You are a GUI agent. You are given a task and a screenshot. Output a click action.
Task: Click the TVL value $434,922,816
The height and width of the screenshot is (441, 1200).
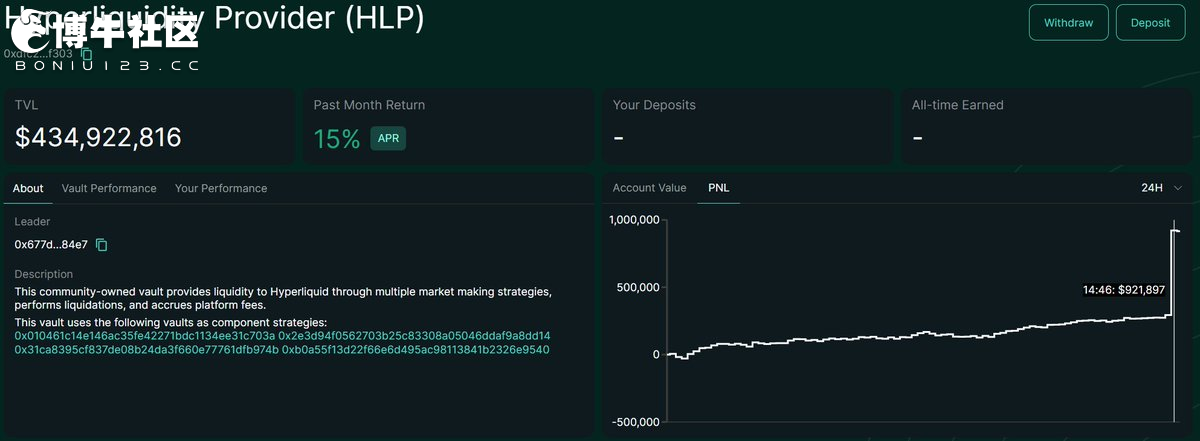pyautogui.click(x=98, y=138)
